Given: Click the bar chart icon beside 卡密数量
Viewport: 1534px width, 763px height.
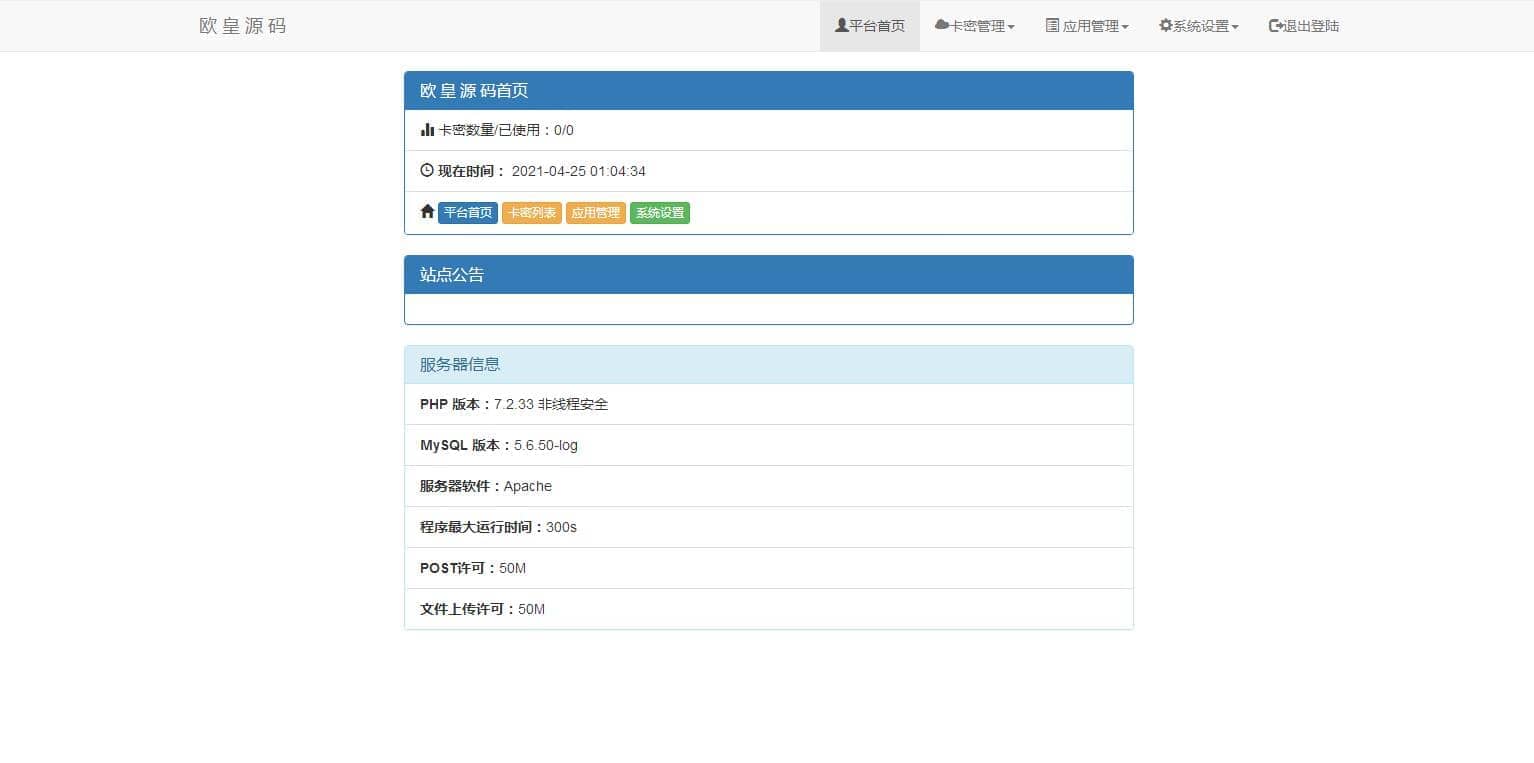Looking at the screenshot, I should click(x=427, y=130).
